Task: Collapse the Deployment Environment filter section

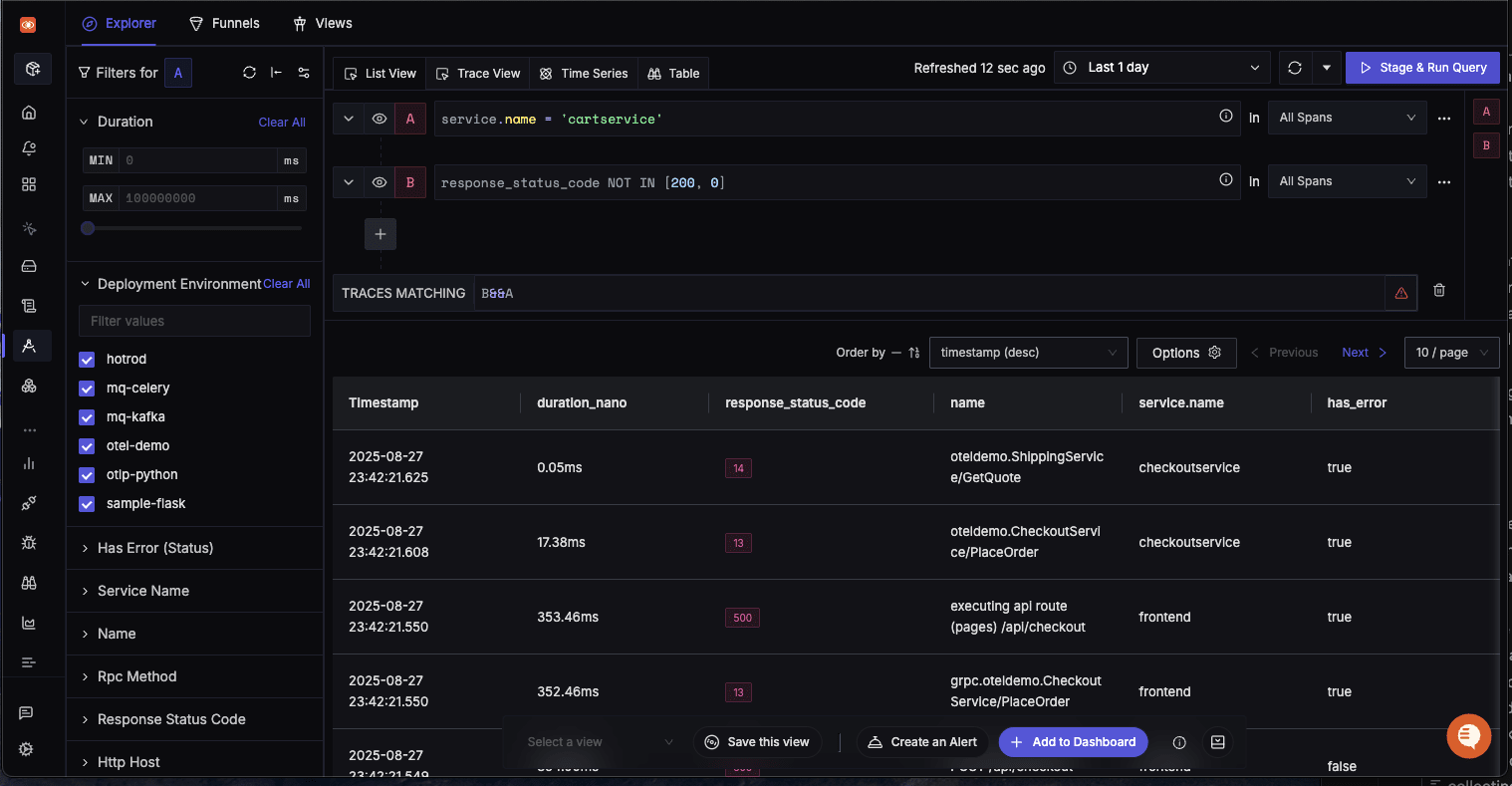Action: (x=85, y=284)
